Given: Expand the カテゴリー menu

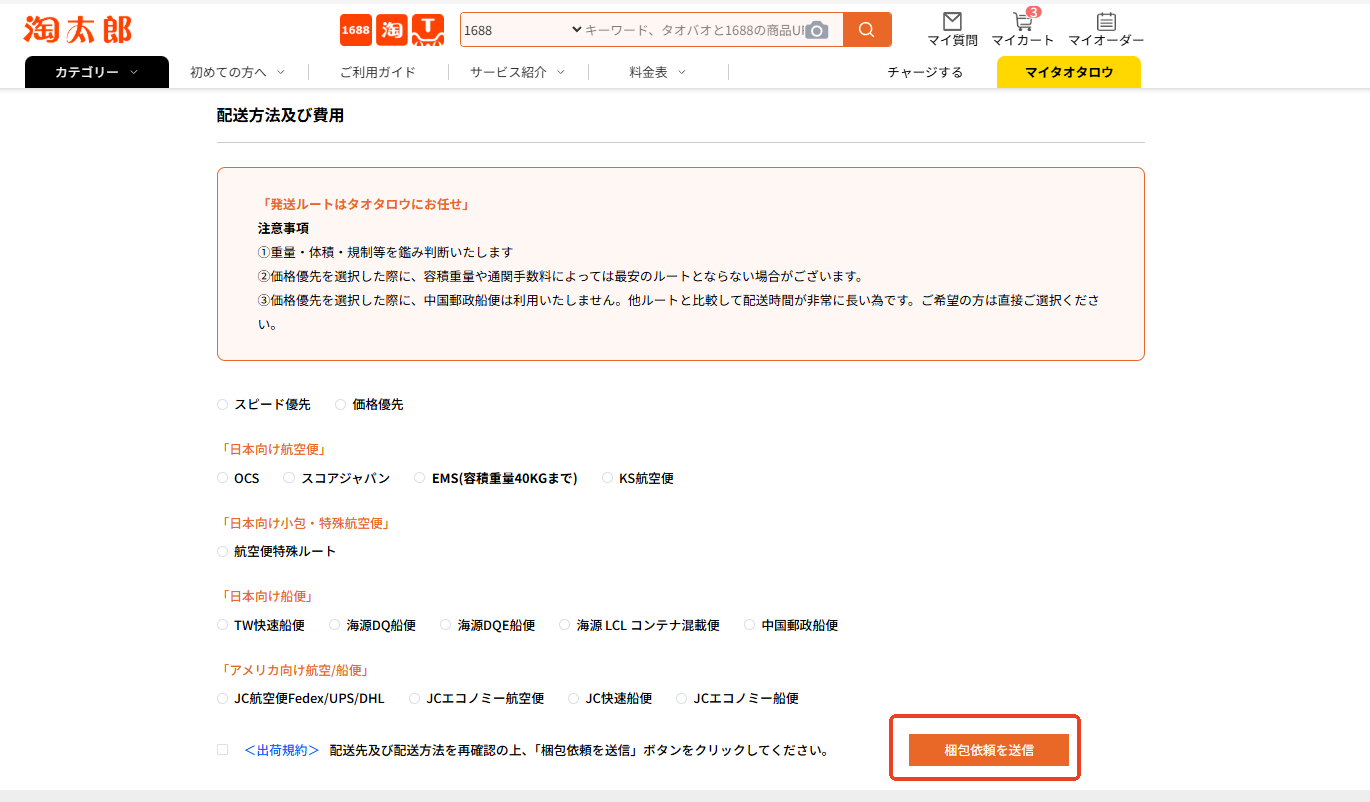Looking at the screenshot, I should click(x=97, y=72).
